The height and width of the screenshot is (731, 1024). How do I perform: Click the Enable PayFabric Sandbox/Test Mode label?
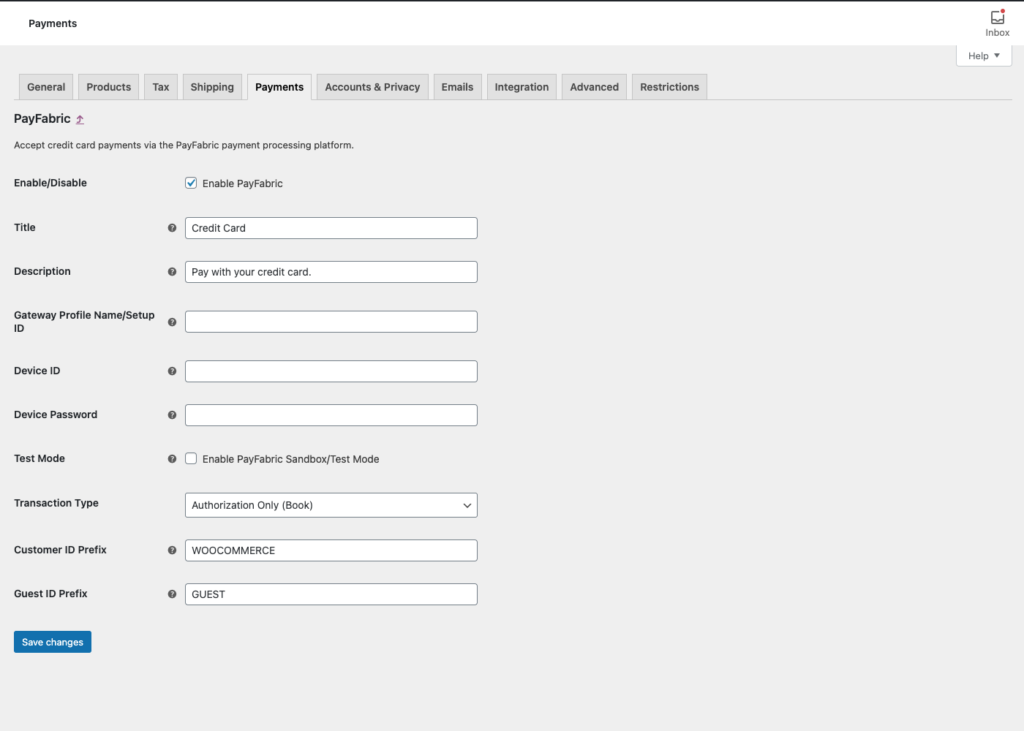click(291, 459)
